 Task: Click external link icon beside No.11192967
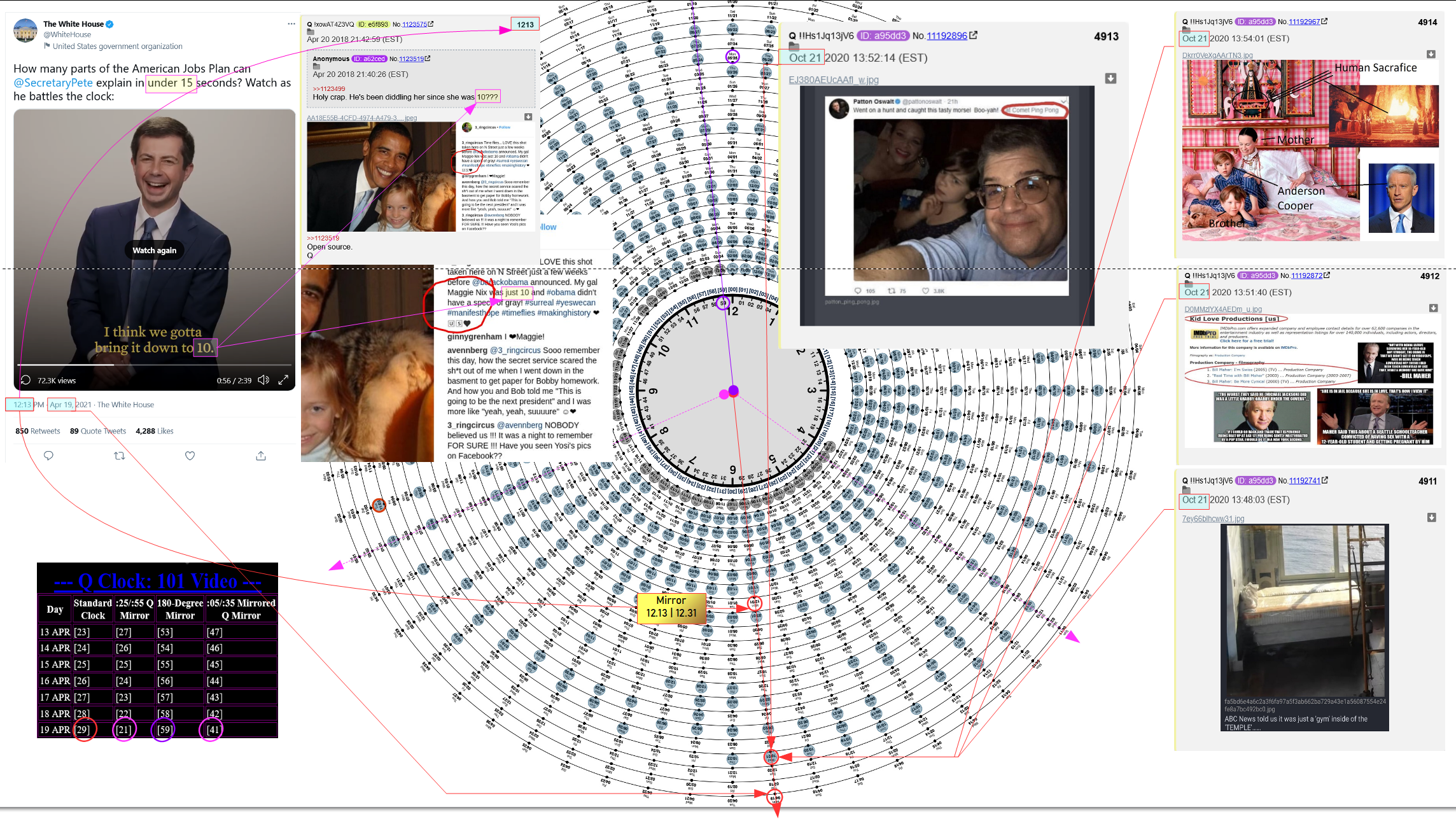coord(1324,22)
